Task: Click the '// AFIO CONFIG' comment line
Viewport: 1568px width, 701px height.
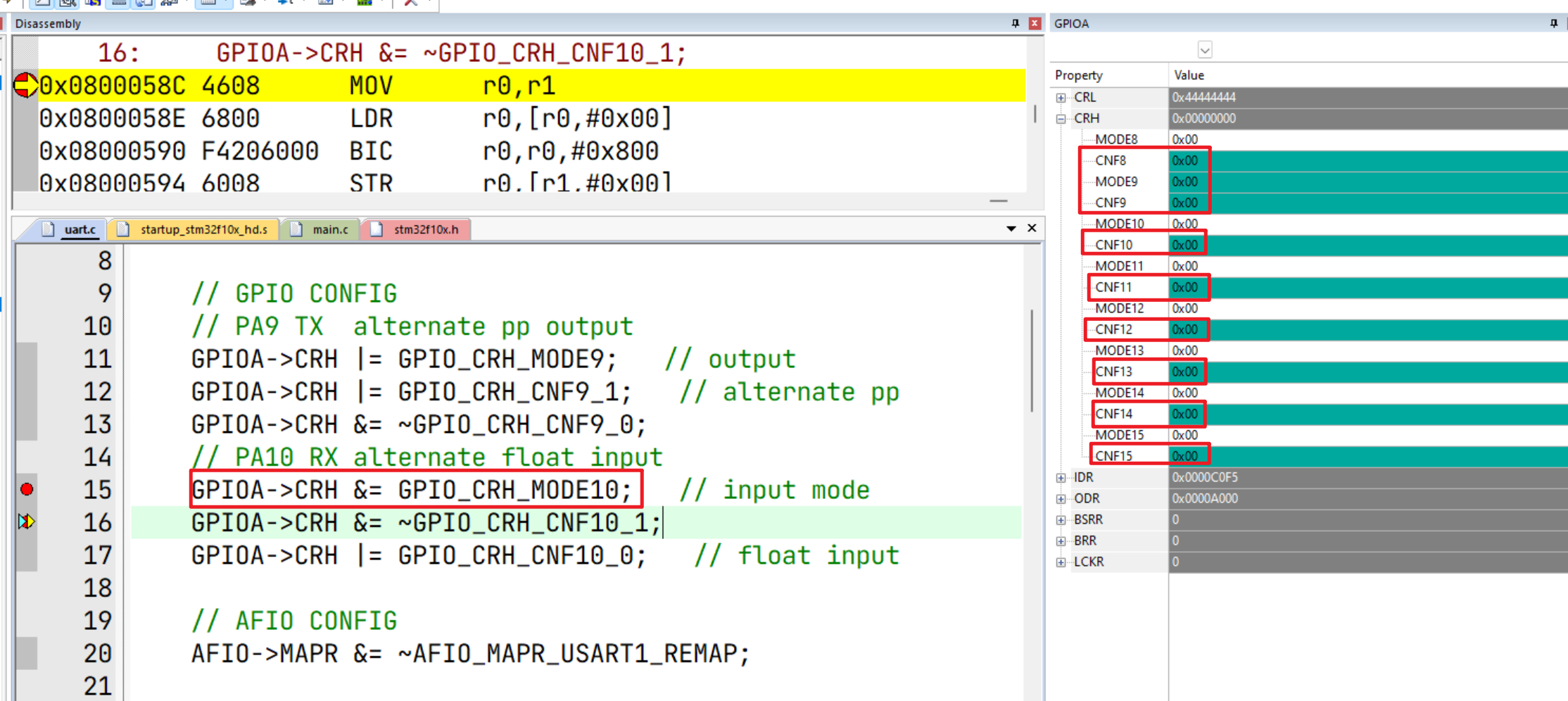Action: 294,621
